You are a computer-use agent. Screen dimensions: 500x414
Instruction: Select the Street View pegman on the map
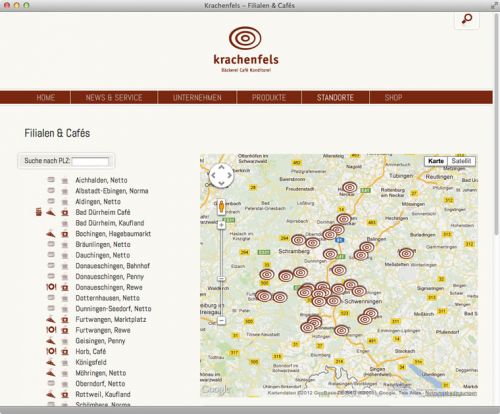point(221,207)
